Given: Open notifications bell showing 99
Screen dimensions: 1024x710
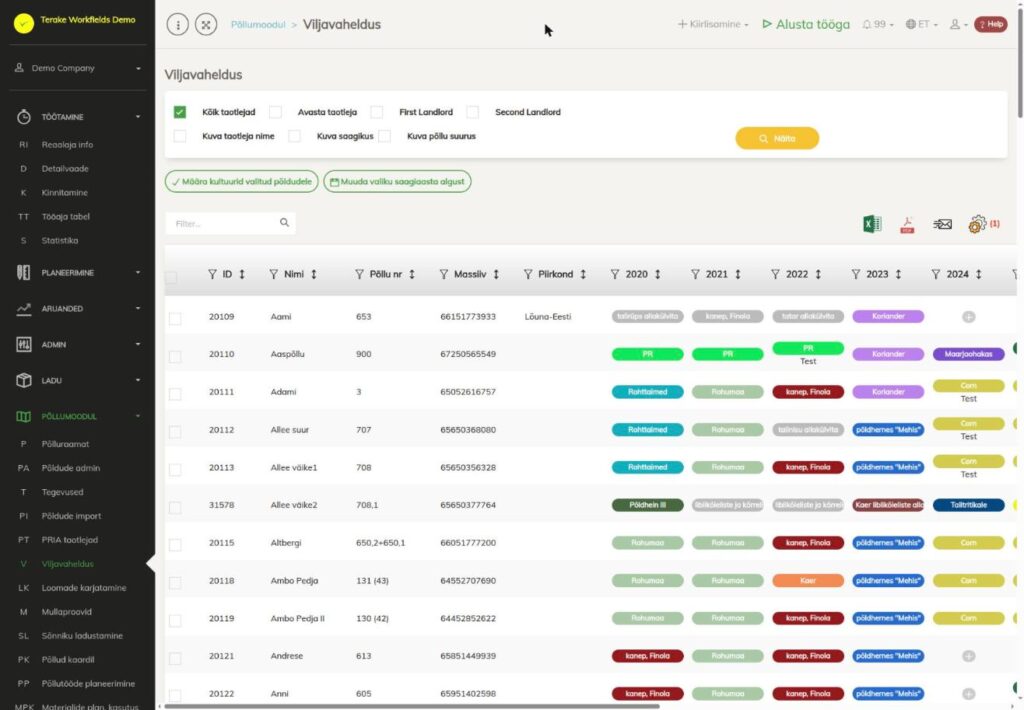Looking at the screenshot, I should [x=877, y=24].
